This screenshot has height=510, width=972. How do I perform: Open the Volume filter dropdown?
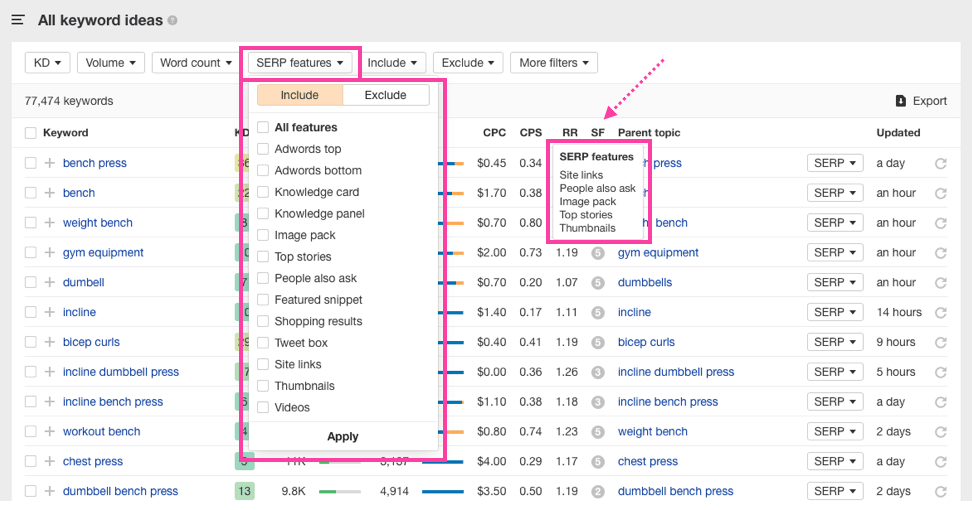(110, 63)
